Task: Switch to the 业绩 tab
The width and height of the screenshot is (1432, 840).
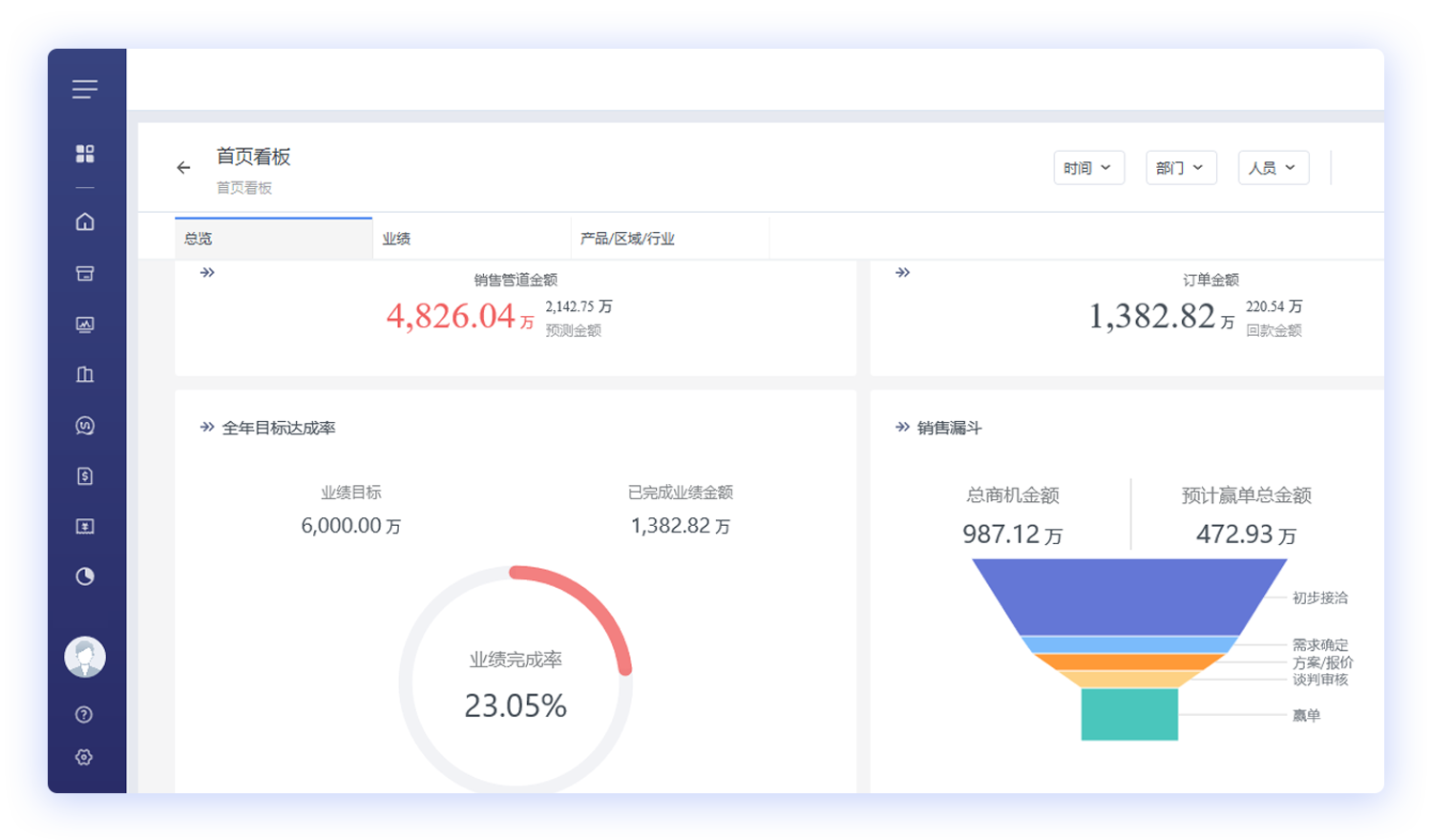Action: point(472,239)
